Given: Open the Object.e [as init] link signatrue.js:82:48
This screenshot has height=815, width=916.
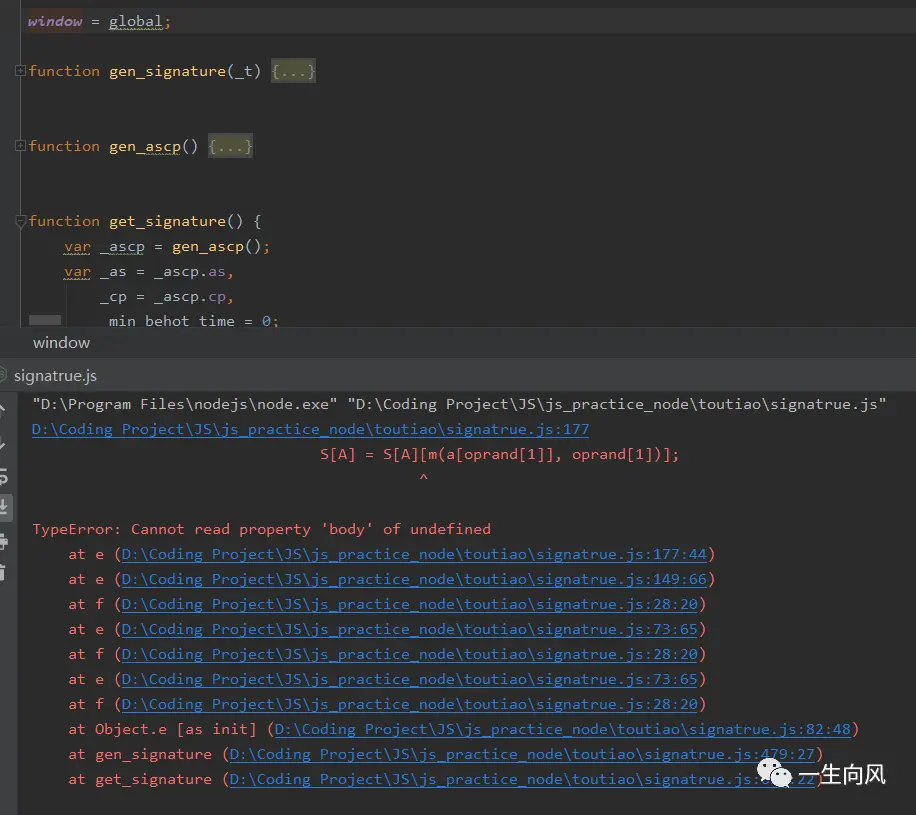Looking at the screenshot, I should point(563,730).
